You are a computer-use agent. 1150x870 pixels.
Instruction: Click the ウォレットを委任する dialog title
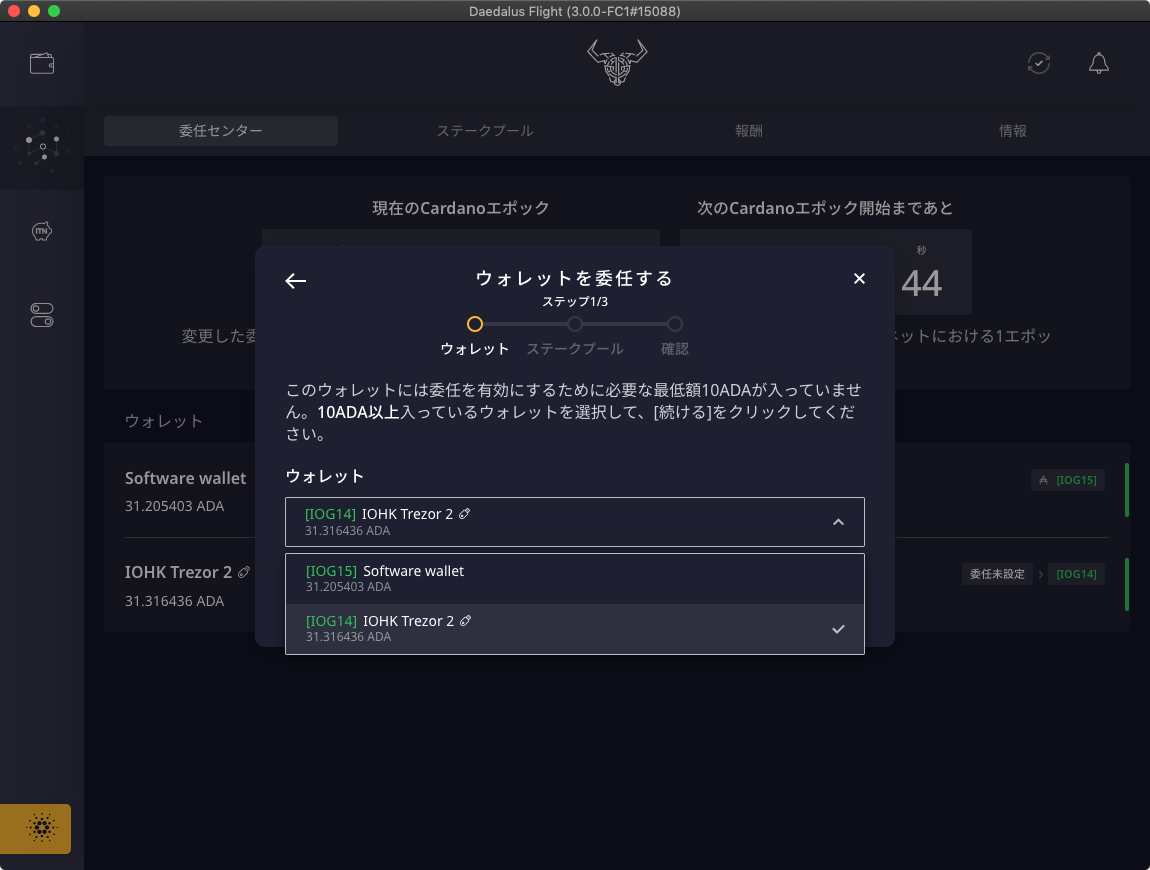pos(575,278)
